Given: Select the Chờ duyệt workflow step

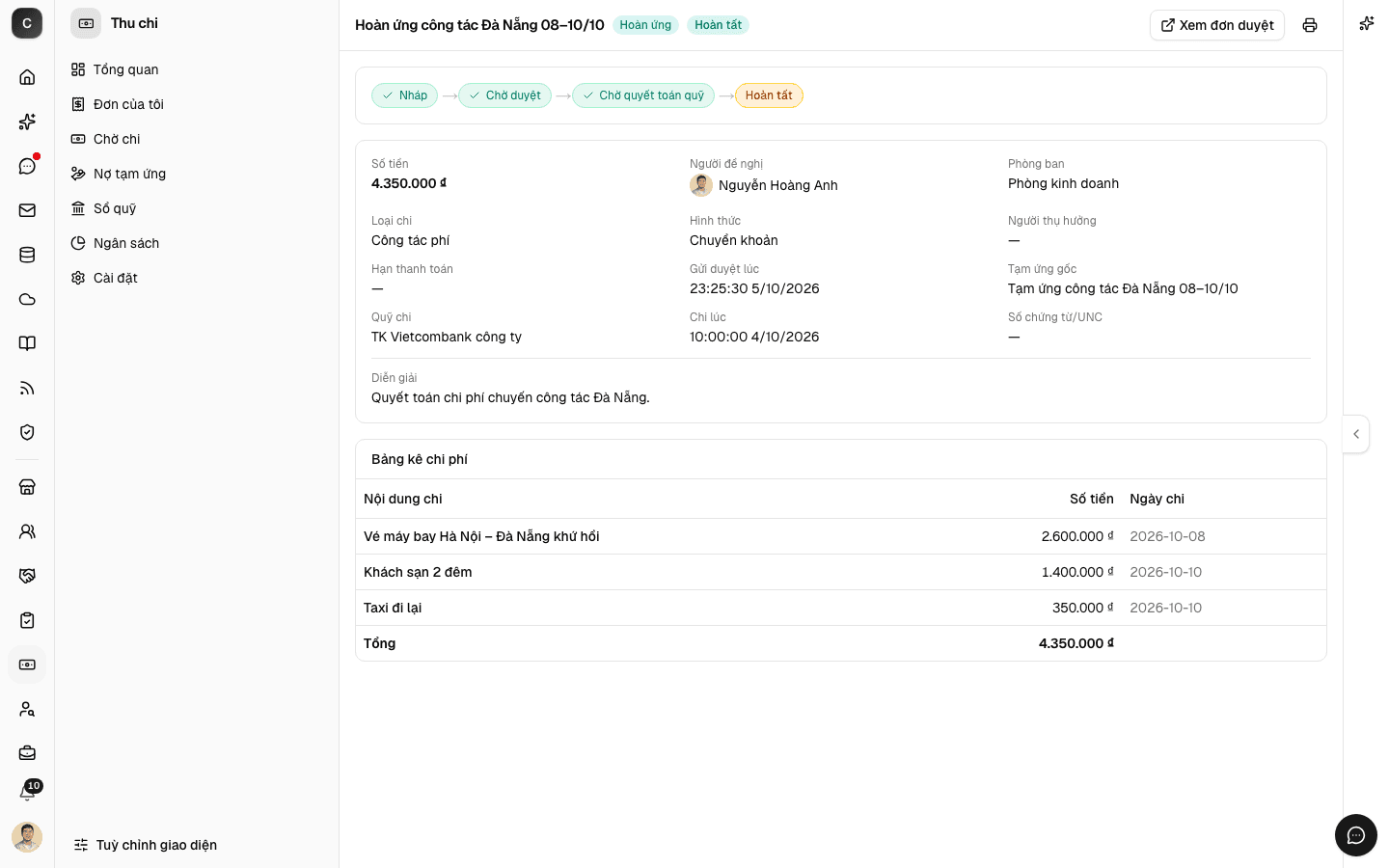Looking at the screenshot, I should tap(505, 95).
